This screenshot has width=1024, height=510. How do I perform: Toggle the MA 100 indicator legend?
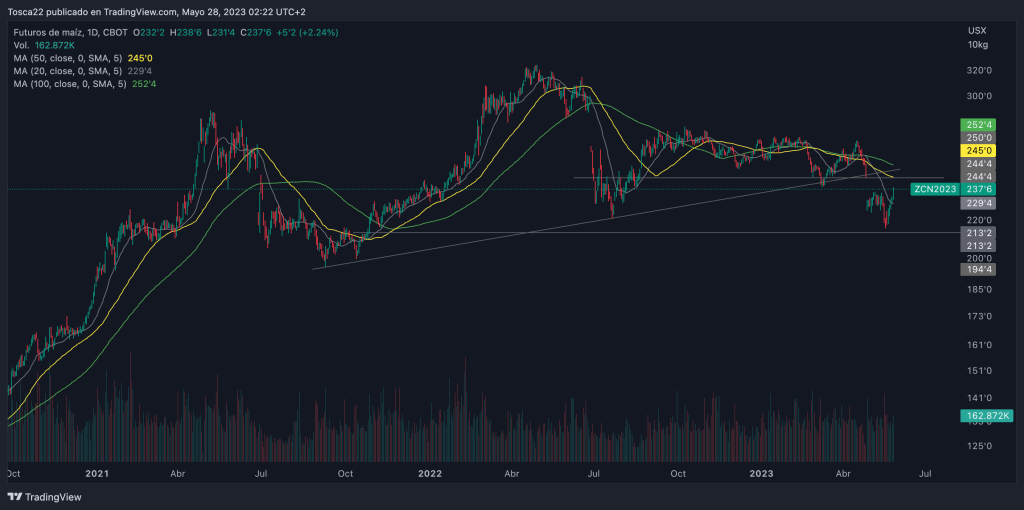(70, 84)
